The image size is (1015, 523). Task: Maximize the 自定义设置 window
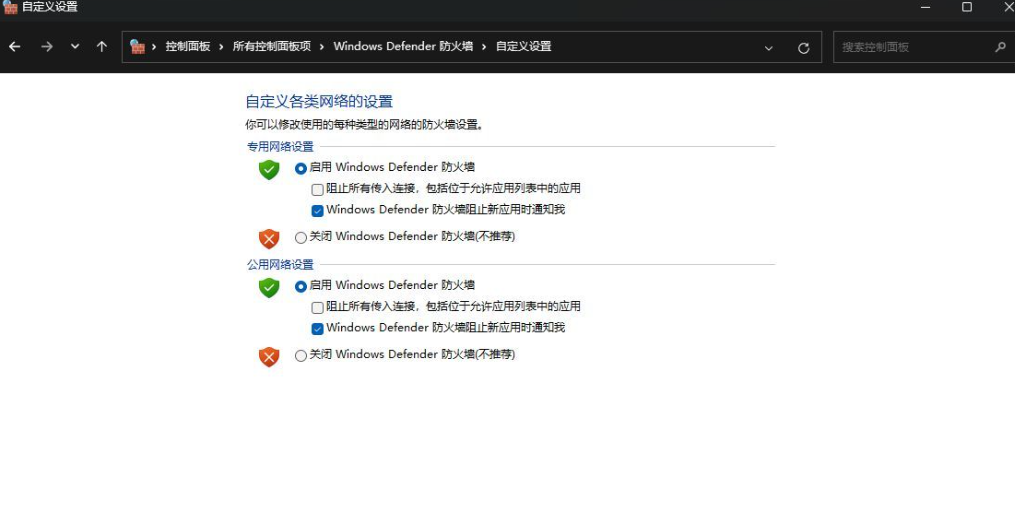(x=966, y=7)
